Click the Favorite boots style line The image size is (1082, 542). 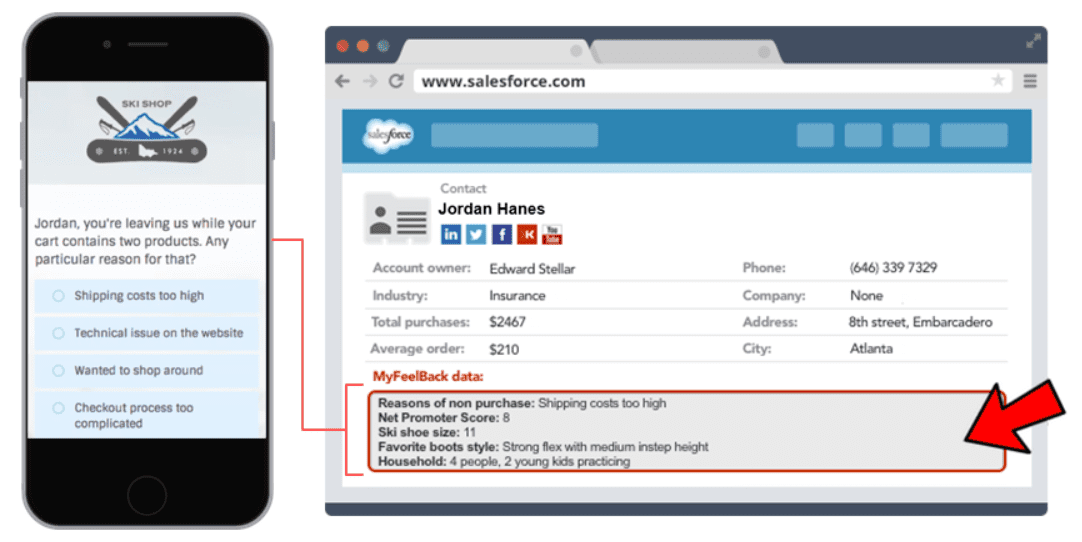(x=543, y=447)
